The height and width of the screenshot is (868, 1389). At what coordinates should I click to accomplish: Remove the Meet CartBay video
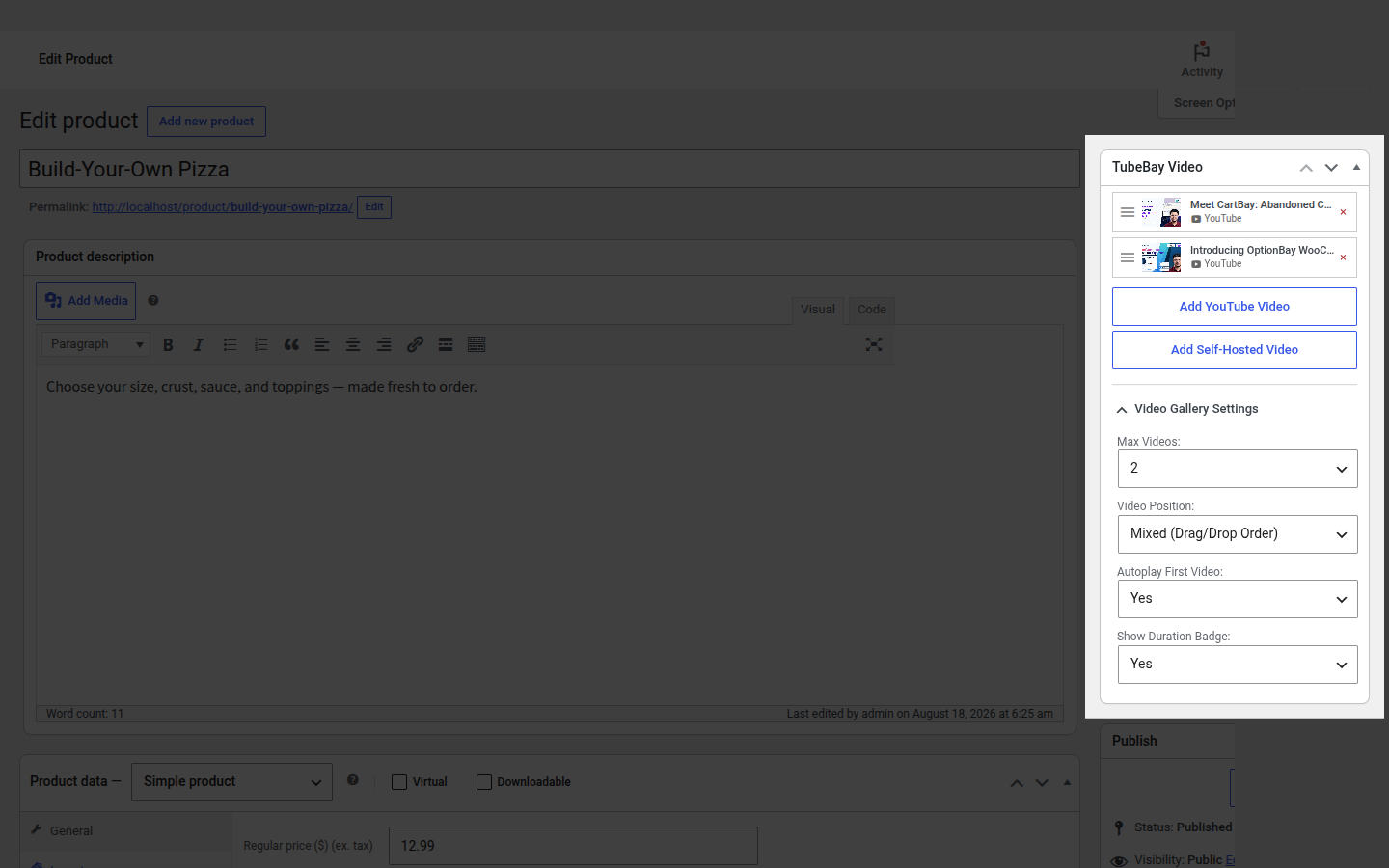coord(1343,212)
